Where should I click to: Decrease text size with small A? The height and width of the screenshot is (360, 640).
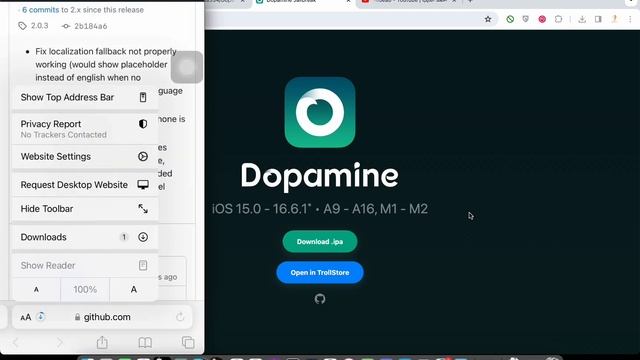point(36,289)
